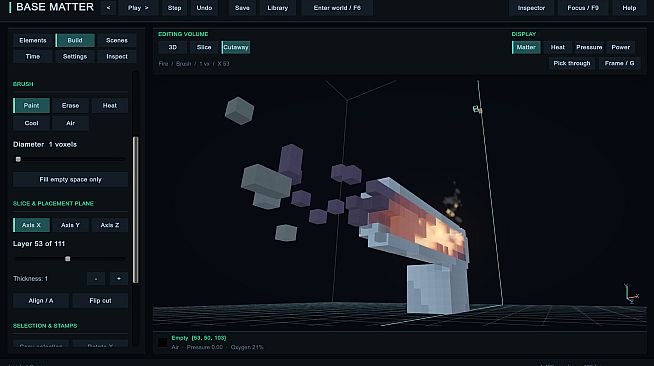Select Cutaway view mode
Image resolution: width=654 pixels, height=366 pixels.
click(236, 47)
